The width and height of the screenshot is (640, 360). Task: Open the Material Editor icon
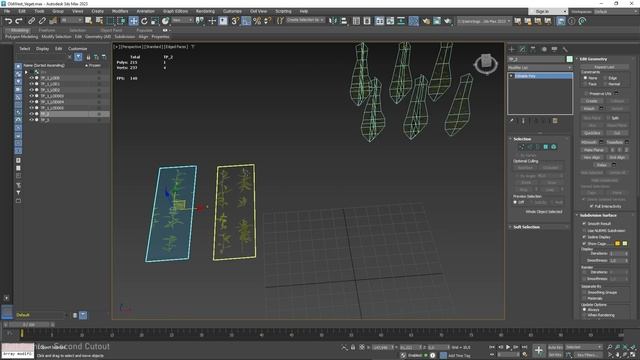pos(413,21)
